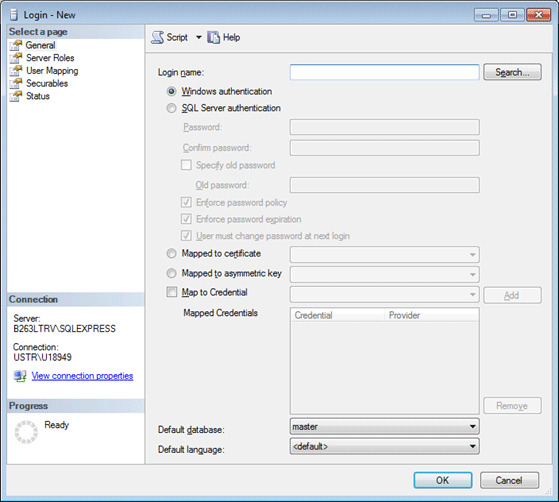Click the Cancel button
Image resolution: width=559 pixels, height=502 pixels.
(x=509, y=480)
